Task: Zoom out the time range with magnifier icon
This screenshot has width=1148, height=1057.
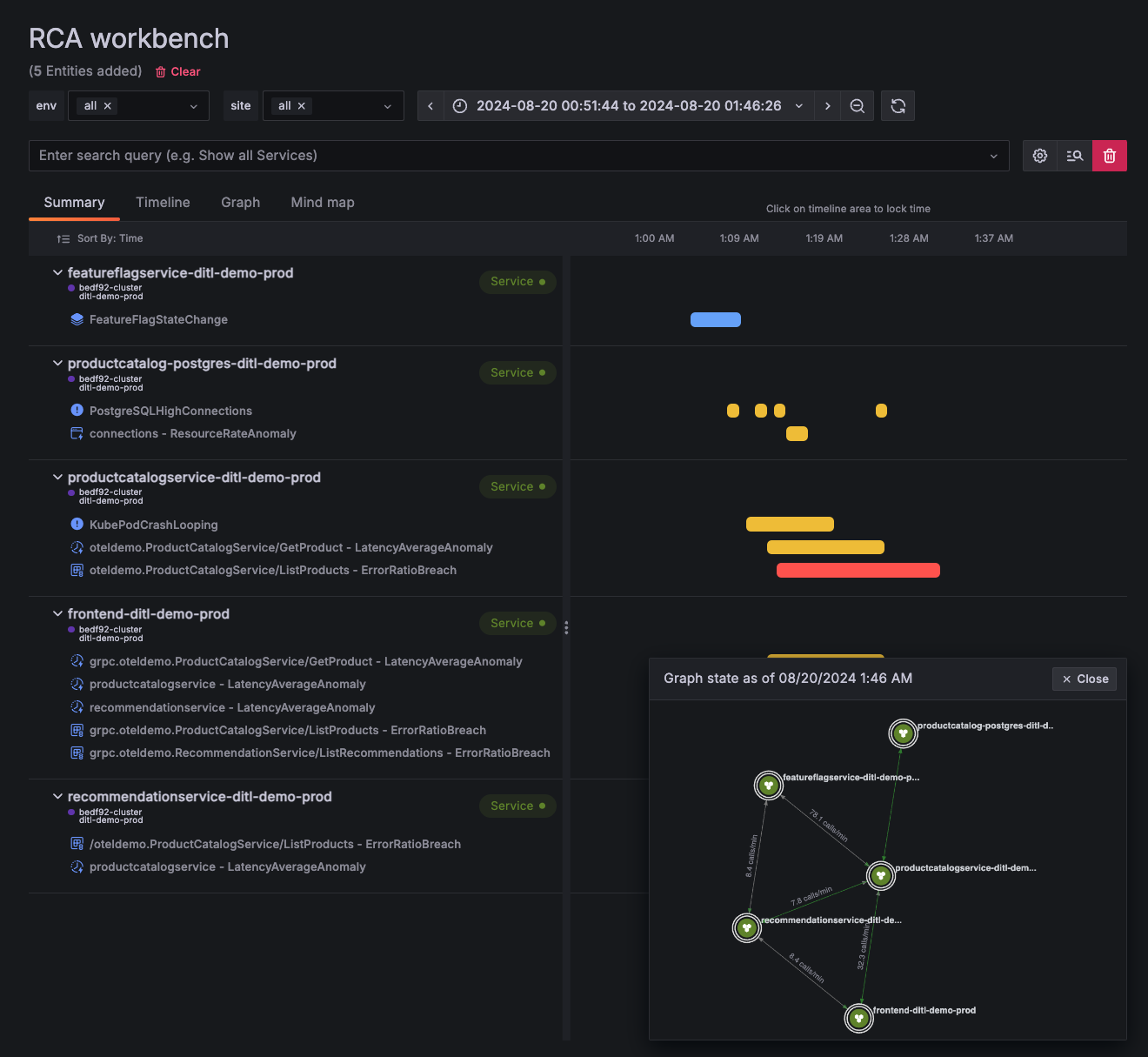Action: click(x=858, y=105)
